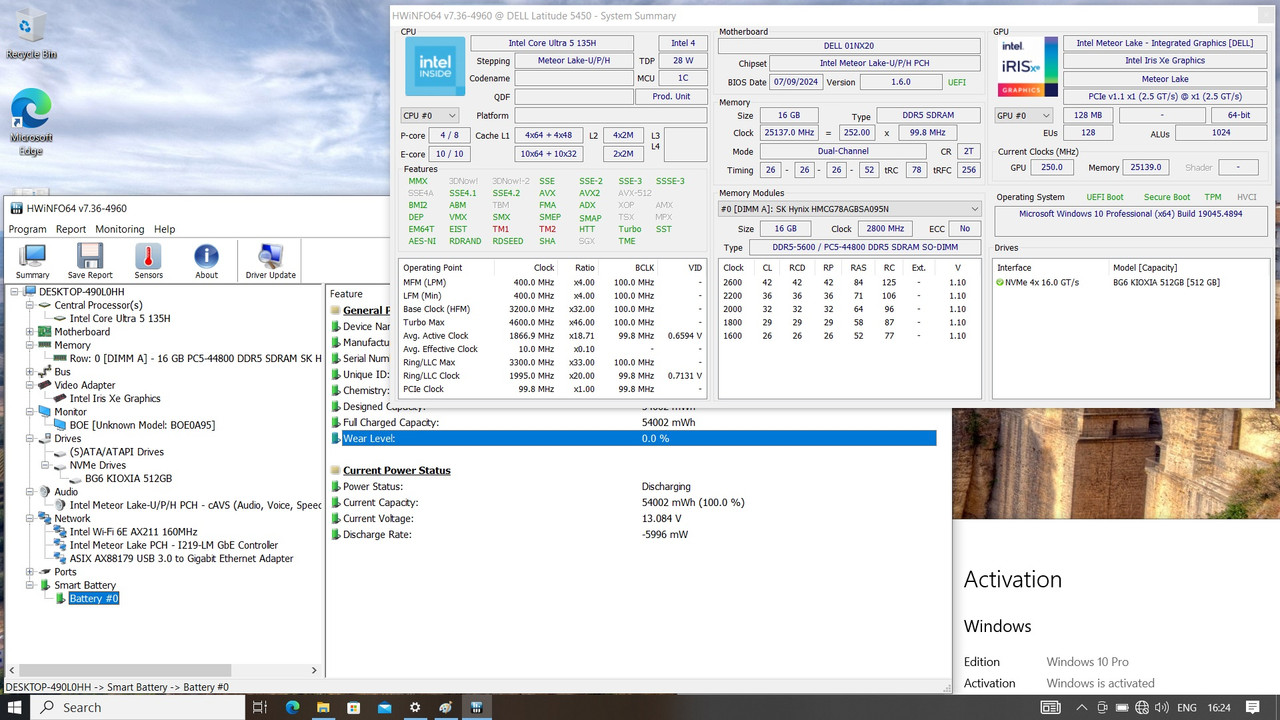Collapse the Video Adapter tree node
Viewport: 1280px width, 720px height.
point(30,385)
